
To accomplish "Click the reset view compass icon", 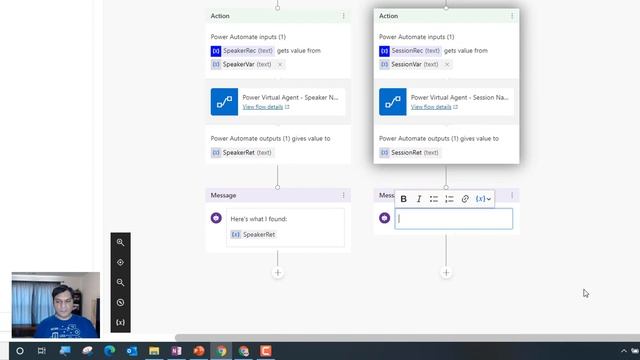I will pyautogui.click(x=120, y=302).
